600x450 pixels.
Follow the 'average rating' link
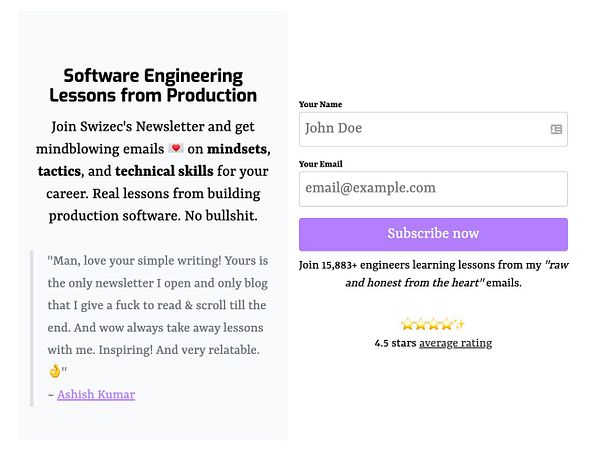455,343
